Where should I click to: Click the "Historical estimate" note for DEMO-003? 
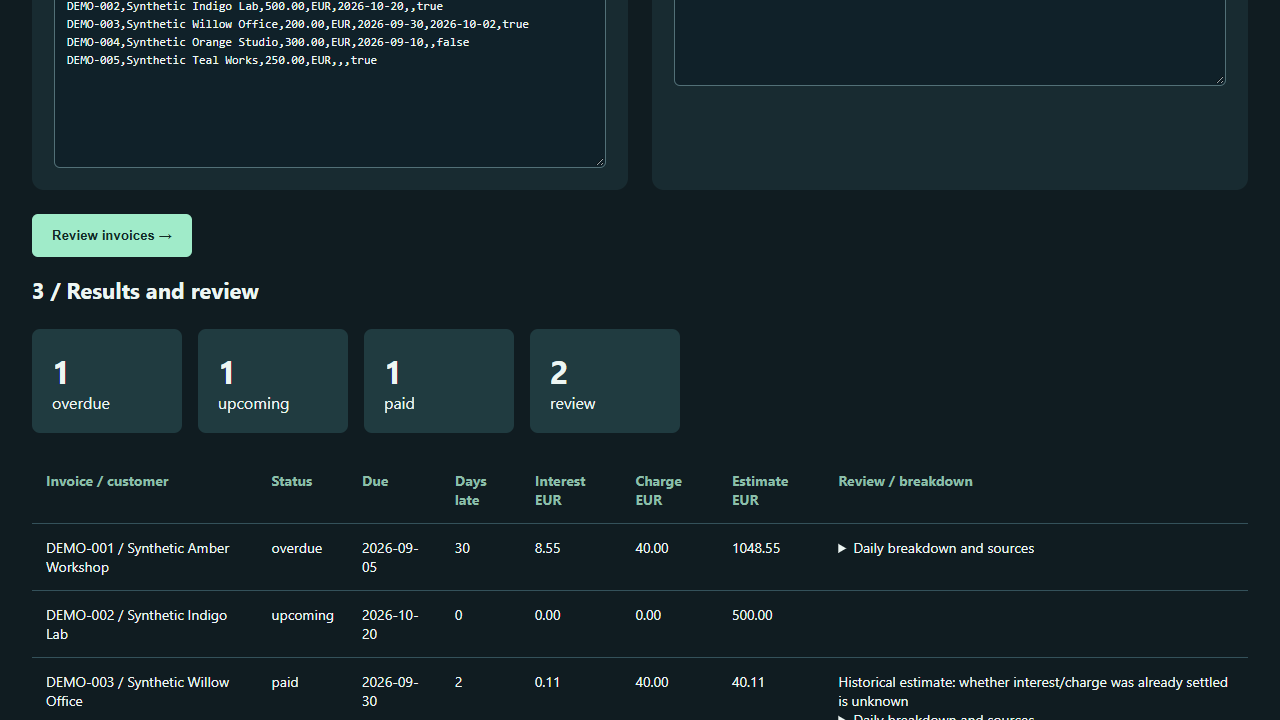tap(1033, 691)
